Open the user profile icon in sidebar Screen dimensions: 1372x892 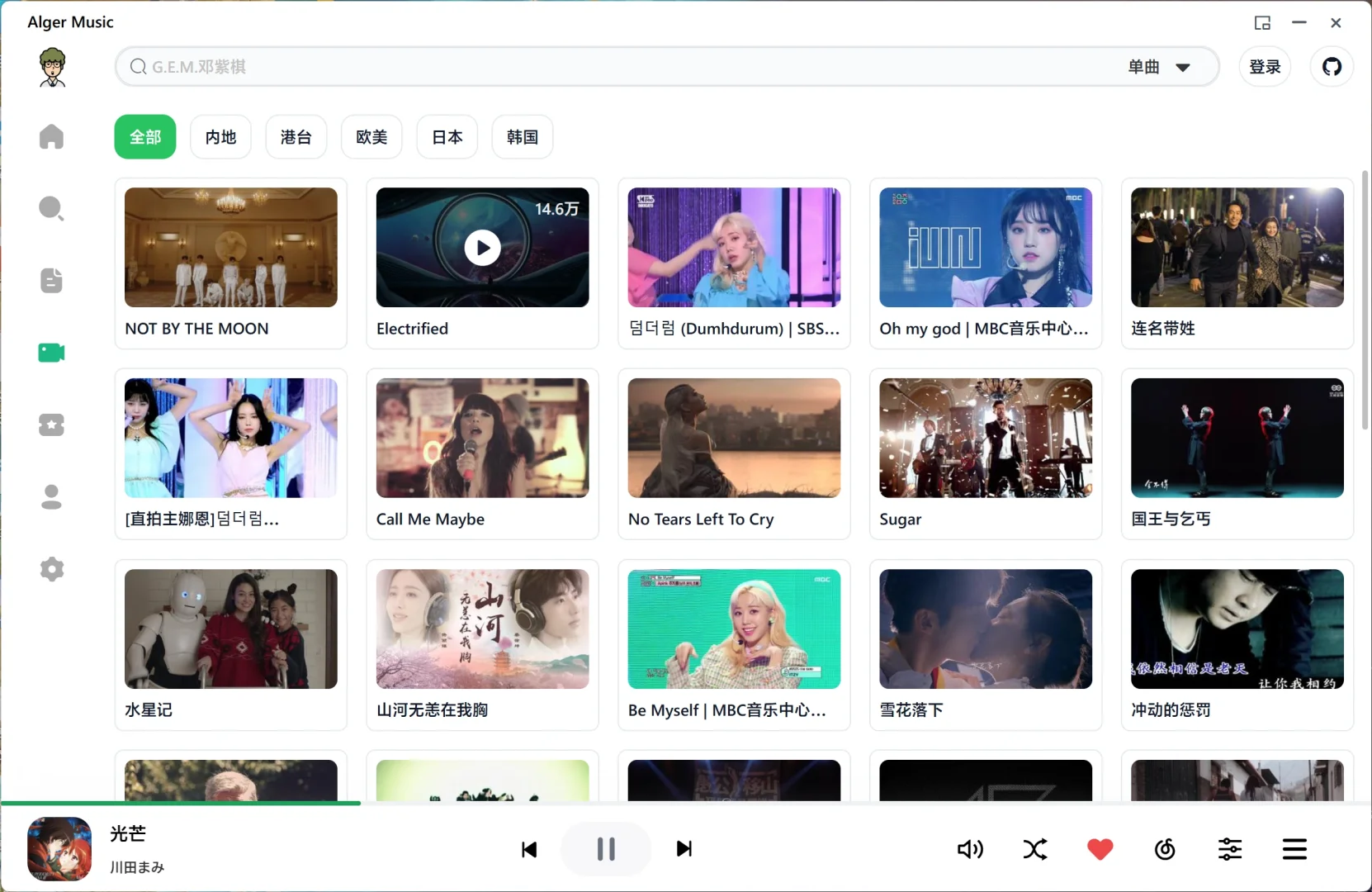click(x=51, y=496)
